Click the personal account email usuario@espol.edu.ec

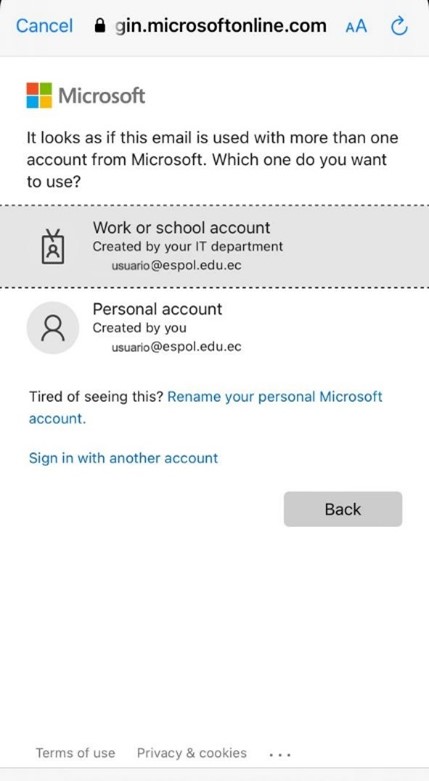tap(176, 347)
